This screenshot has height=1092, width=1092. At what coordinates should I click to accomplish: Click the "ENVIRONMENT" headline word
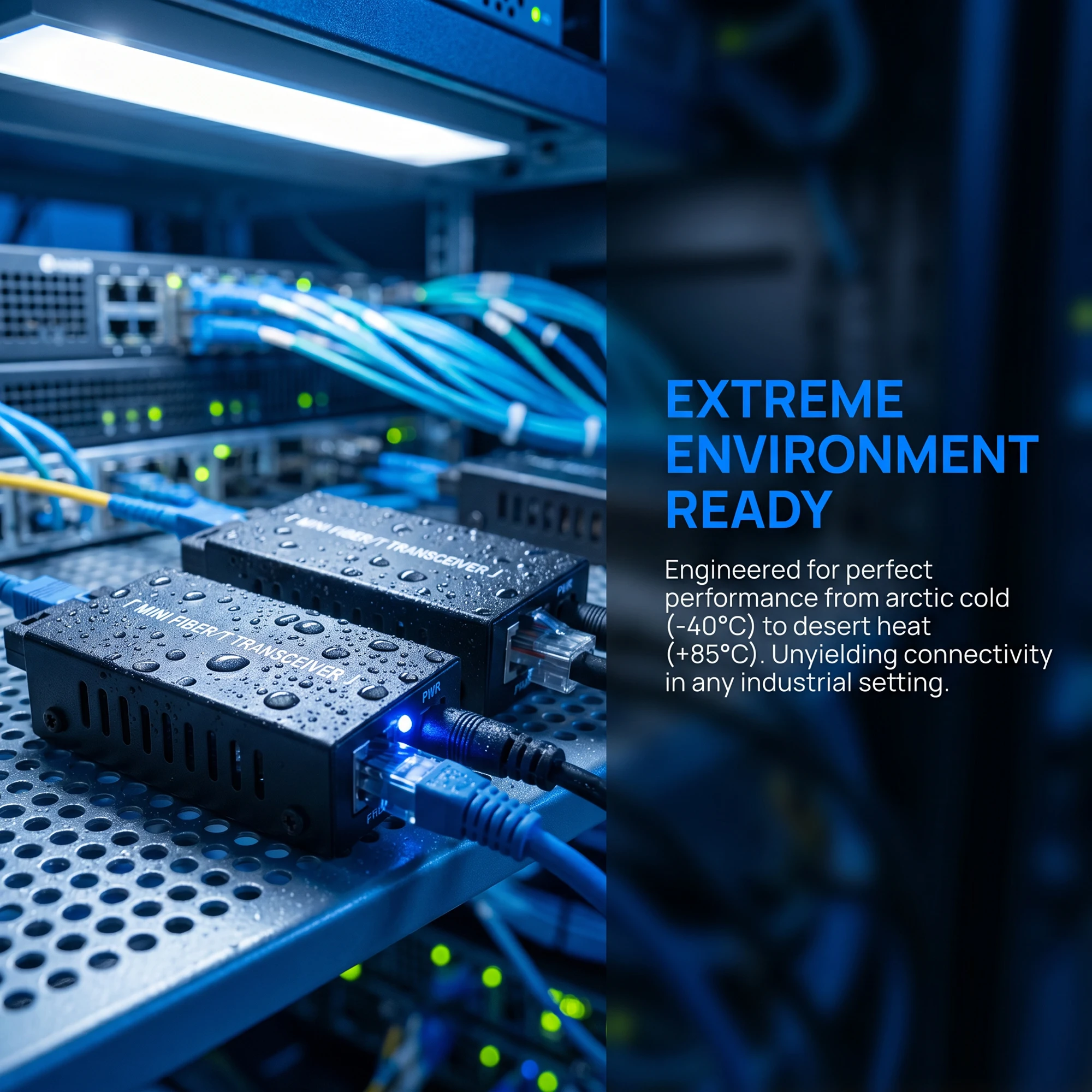click(x=852, y=454)
